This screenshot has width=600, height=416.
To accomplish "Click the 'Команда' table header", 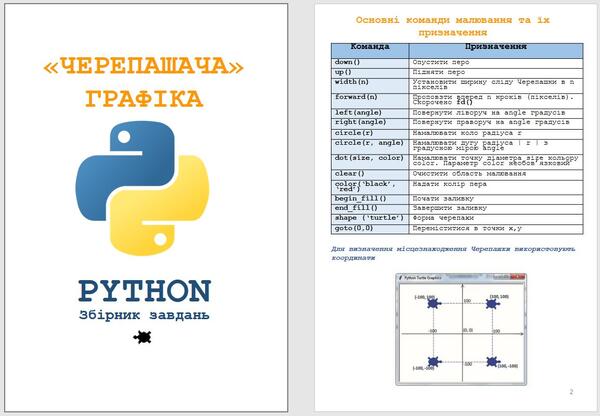I will 370,51.
